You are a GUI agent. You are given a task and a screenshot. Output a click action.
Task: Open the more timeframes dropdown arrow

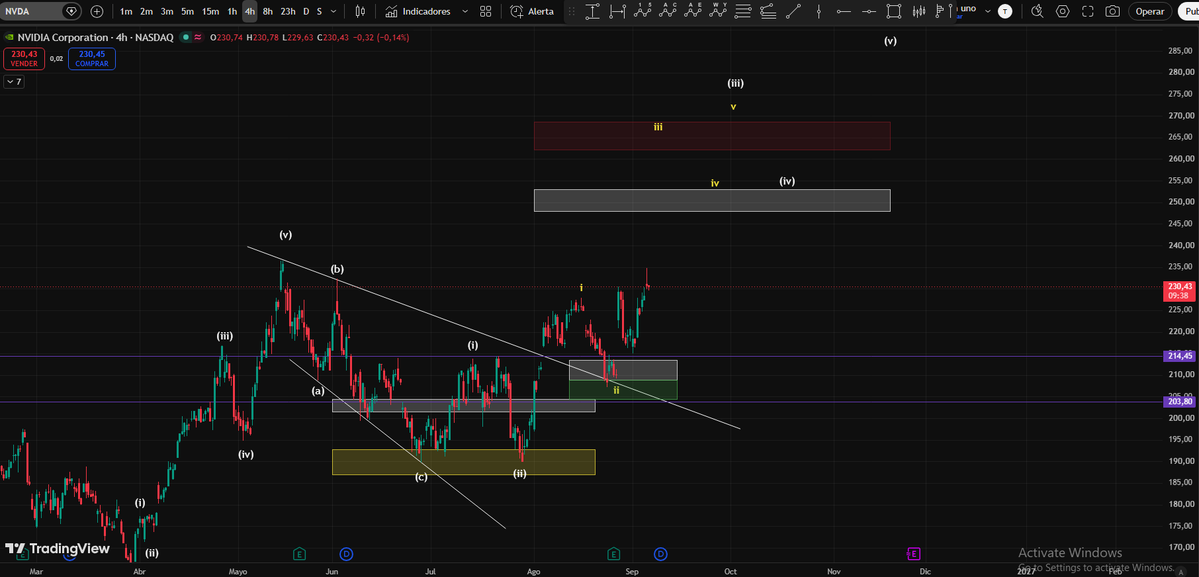[335, 11]
